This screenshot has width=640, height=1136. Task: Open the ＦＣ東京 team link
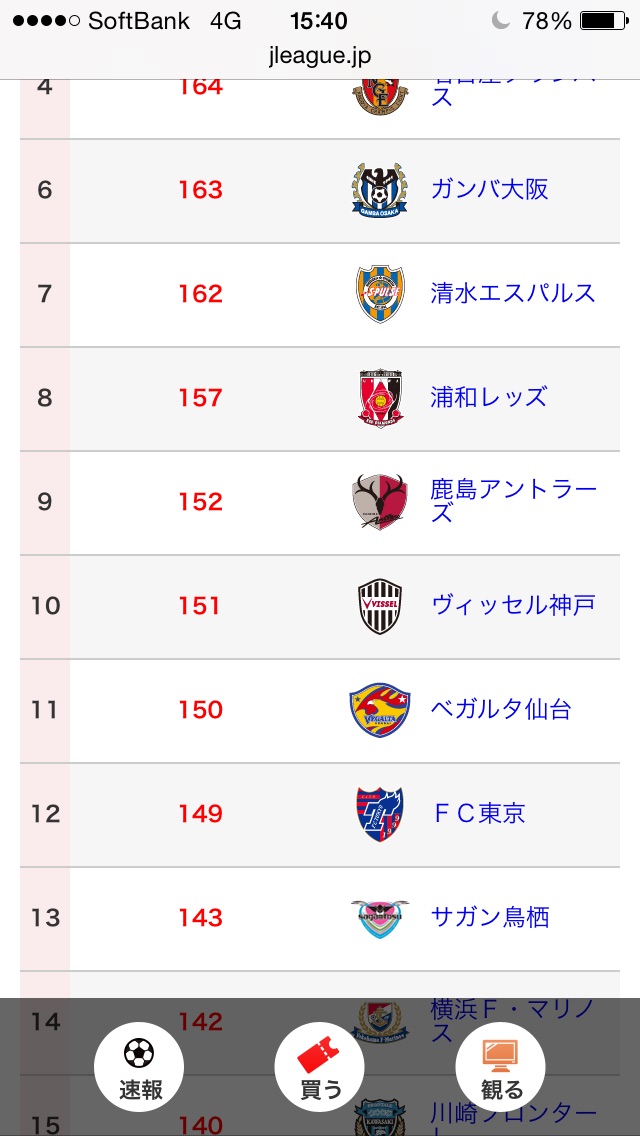click(x=478, y=813)
